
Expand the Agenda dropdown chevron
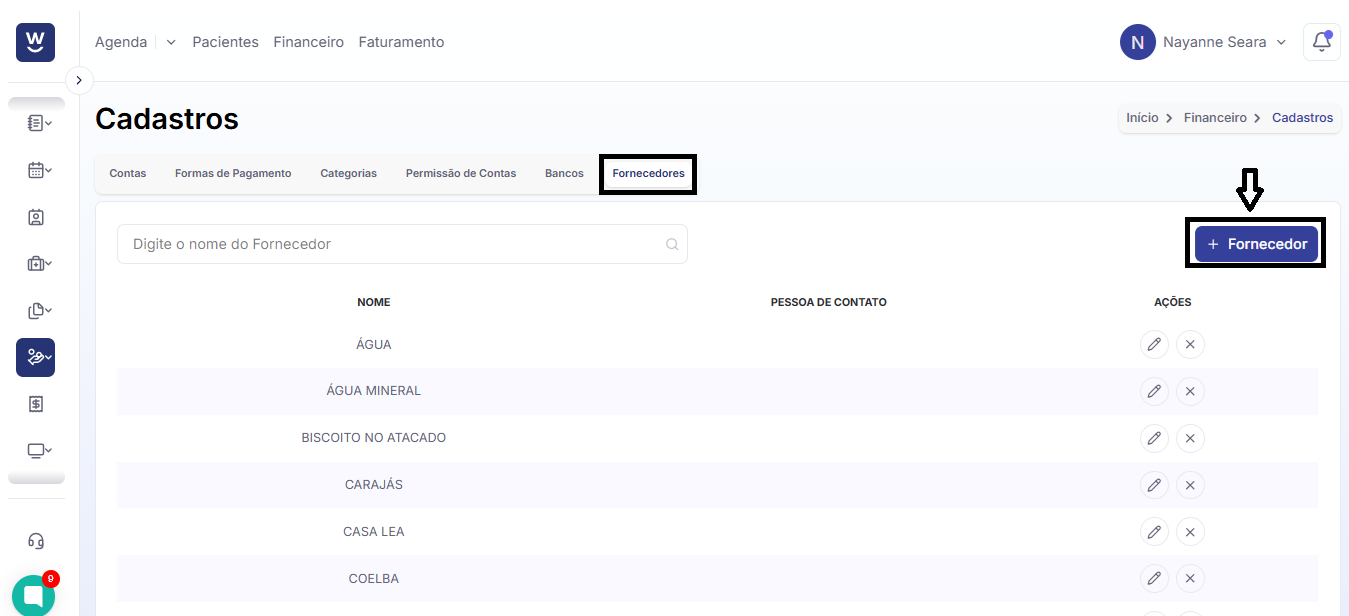171,42
